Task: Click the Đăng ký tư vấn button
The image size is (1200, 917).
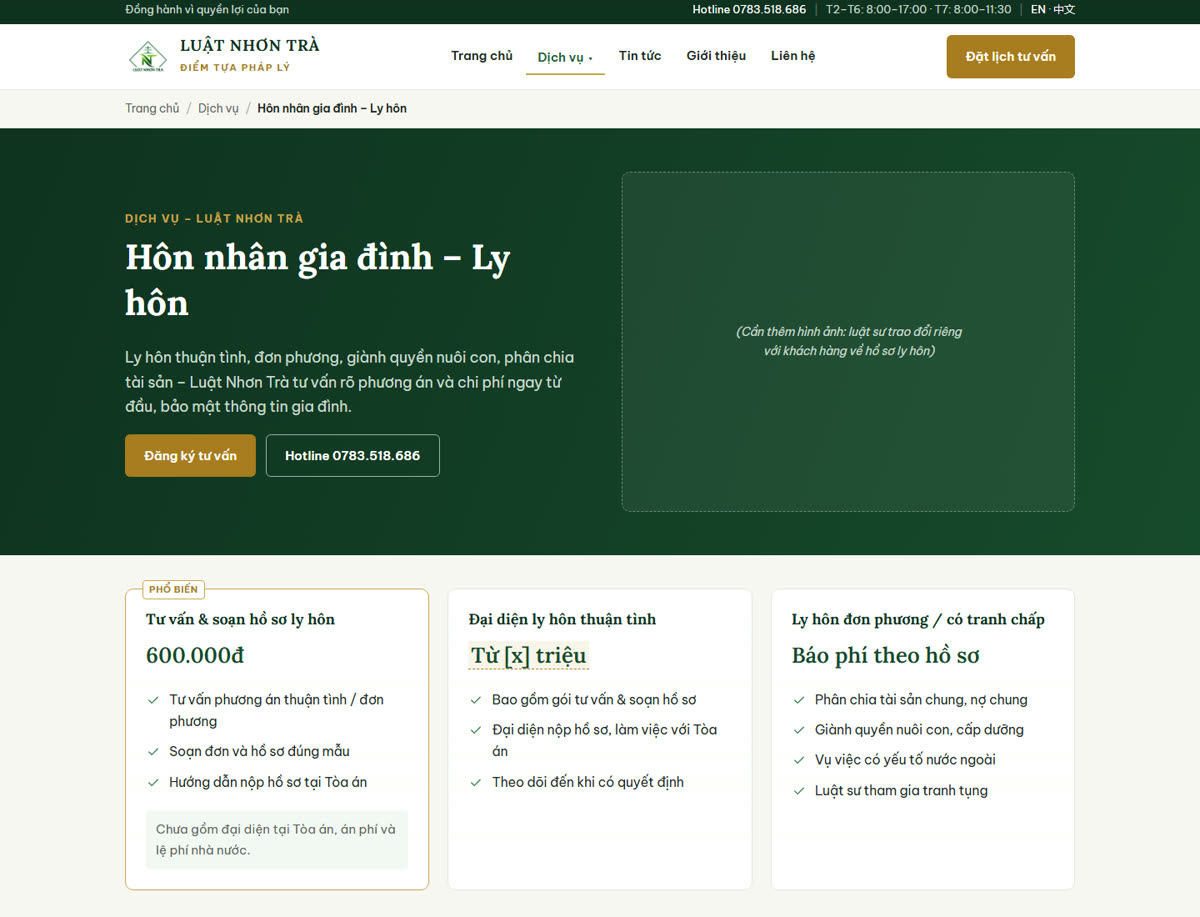Action: (x=190, y=456)
